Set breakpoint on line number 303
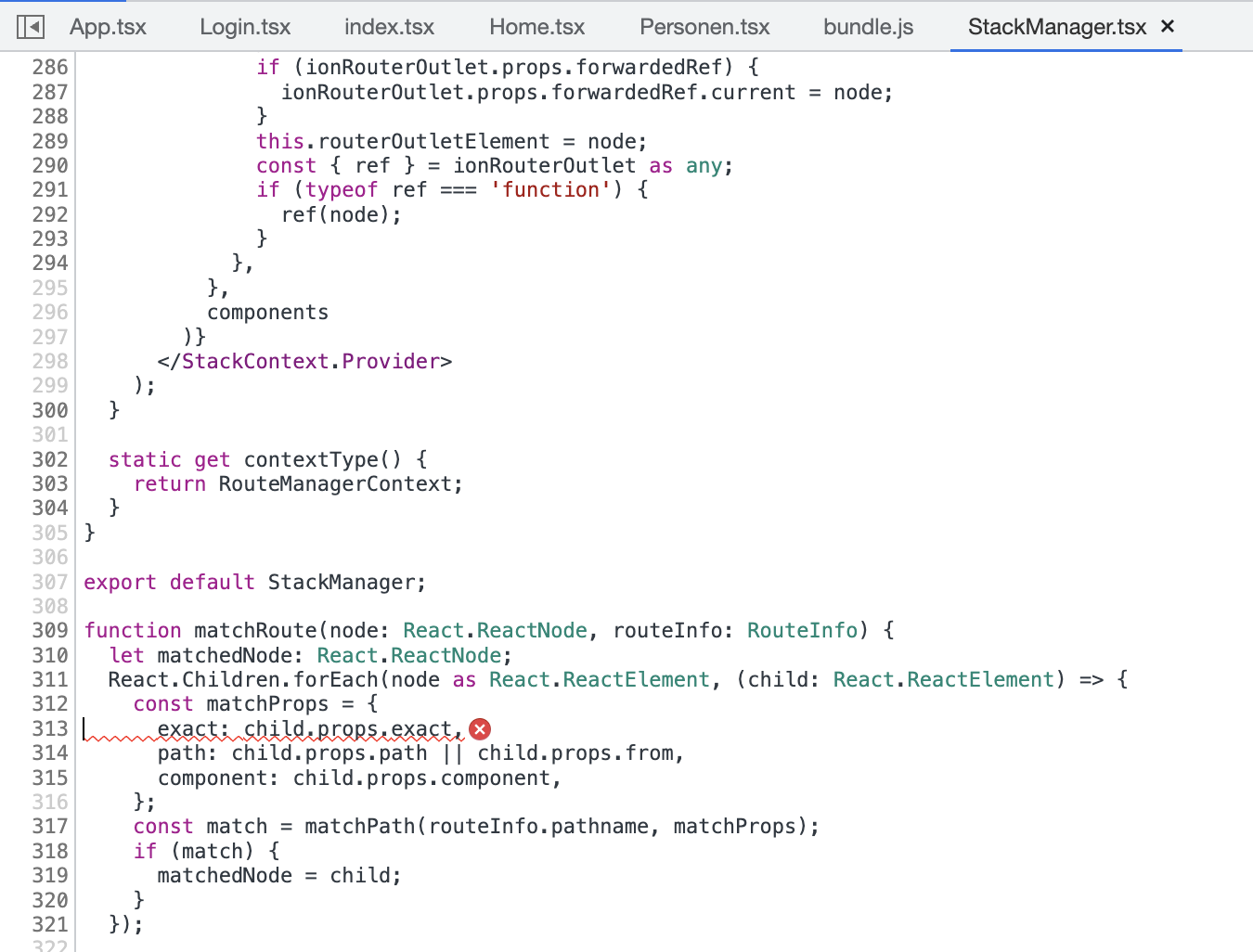This screenshot has width=1253, height=952. click(x=50, y=483)
